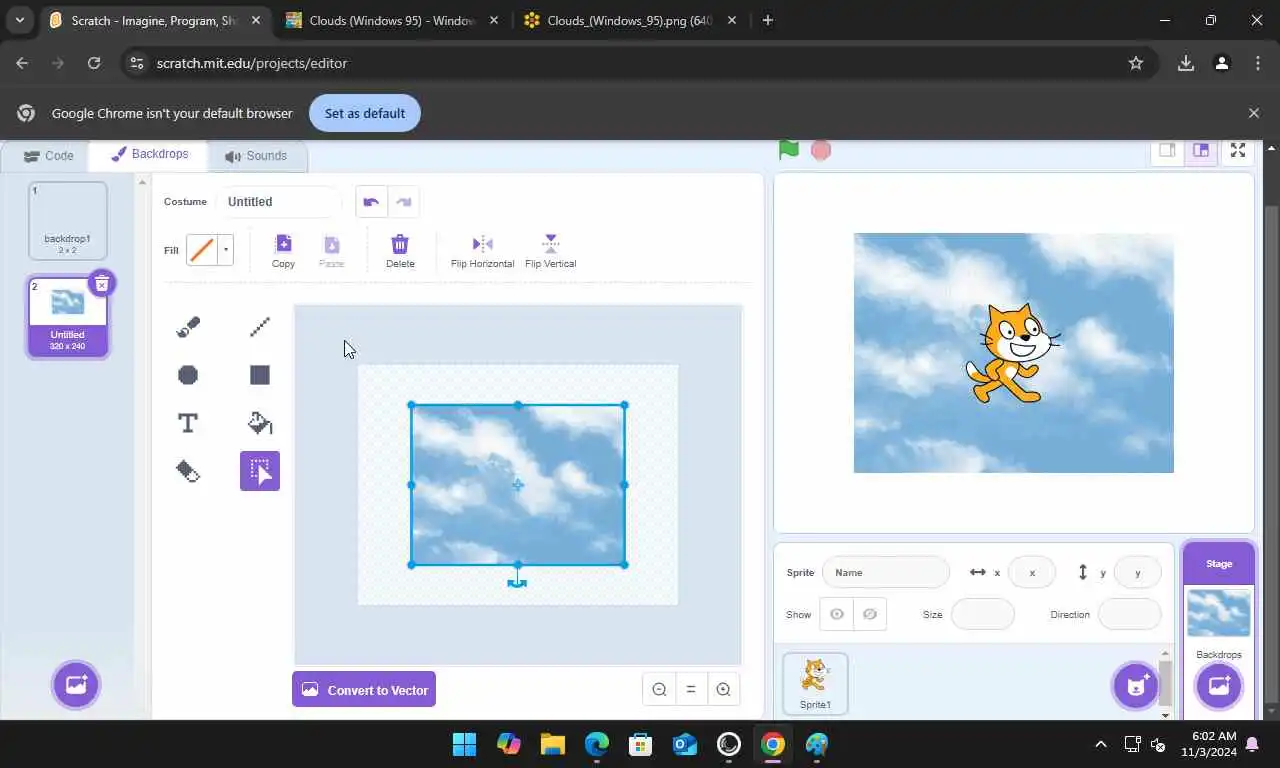Open File Explorer from taskbar
Image resolution: width=1280 pixels, height=768 pixels.
point(553,744)
